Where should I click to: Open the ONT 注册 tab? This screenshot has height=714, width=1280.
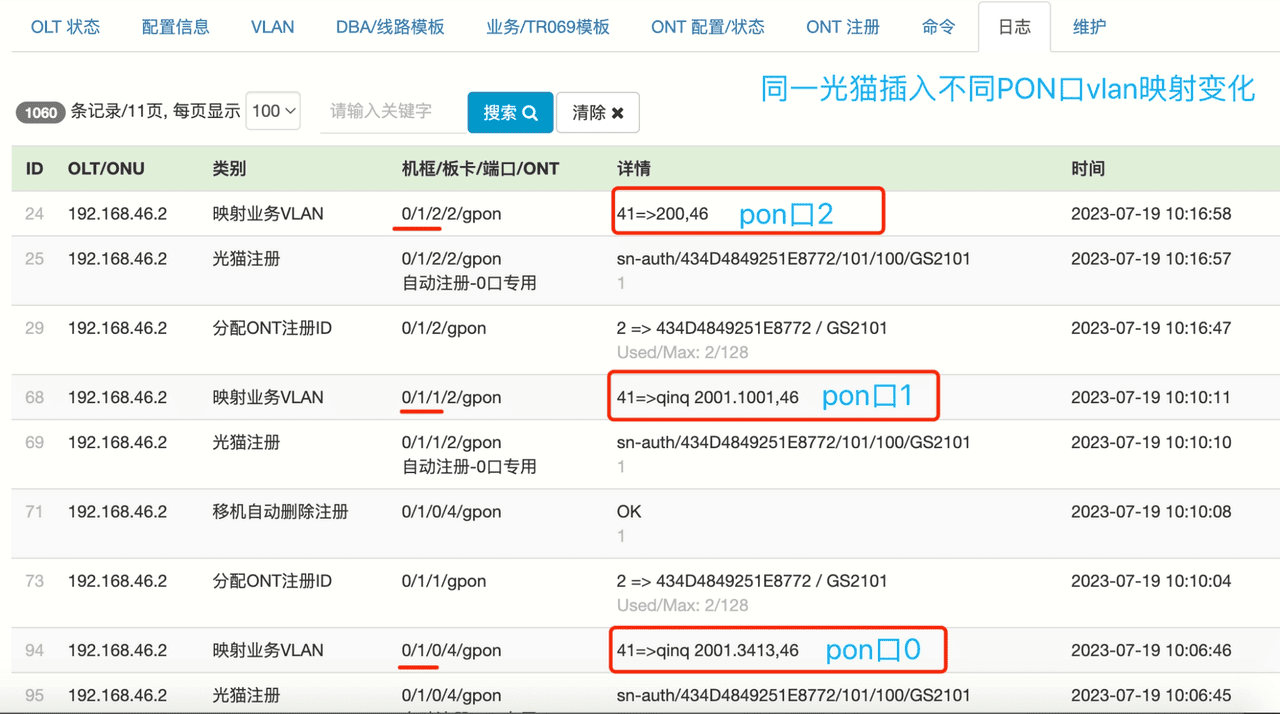[x=843, y=27]
